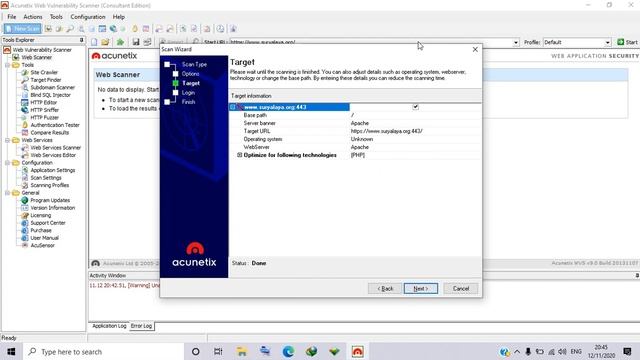Open Licensing entry
The height and width of the screenshot is (360, 640).
coord(40,216)
